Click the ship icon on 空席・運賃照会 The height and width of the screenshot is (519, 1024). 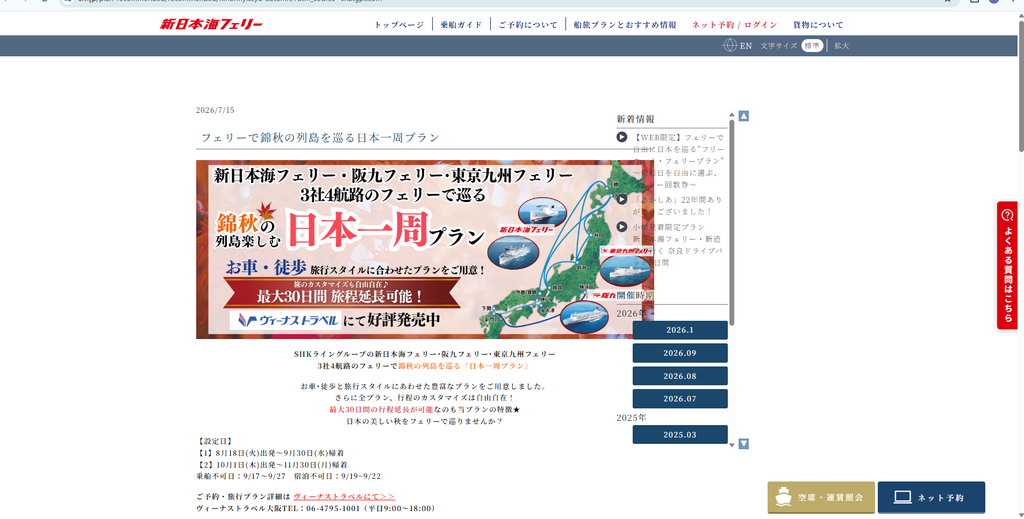[783, 497]
